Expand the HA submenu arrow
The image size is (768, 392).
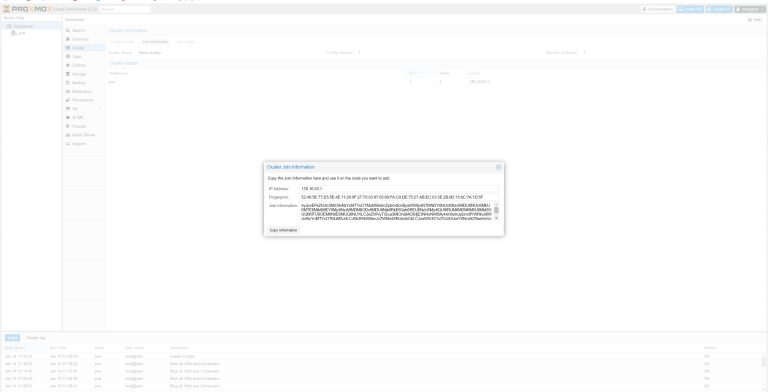[99, 109]
